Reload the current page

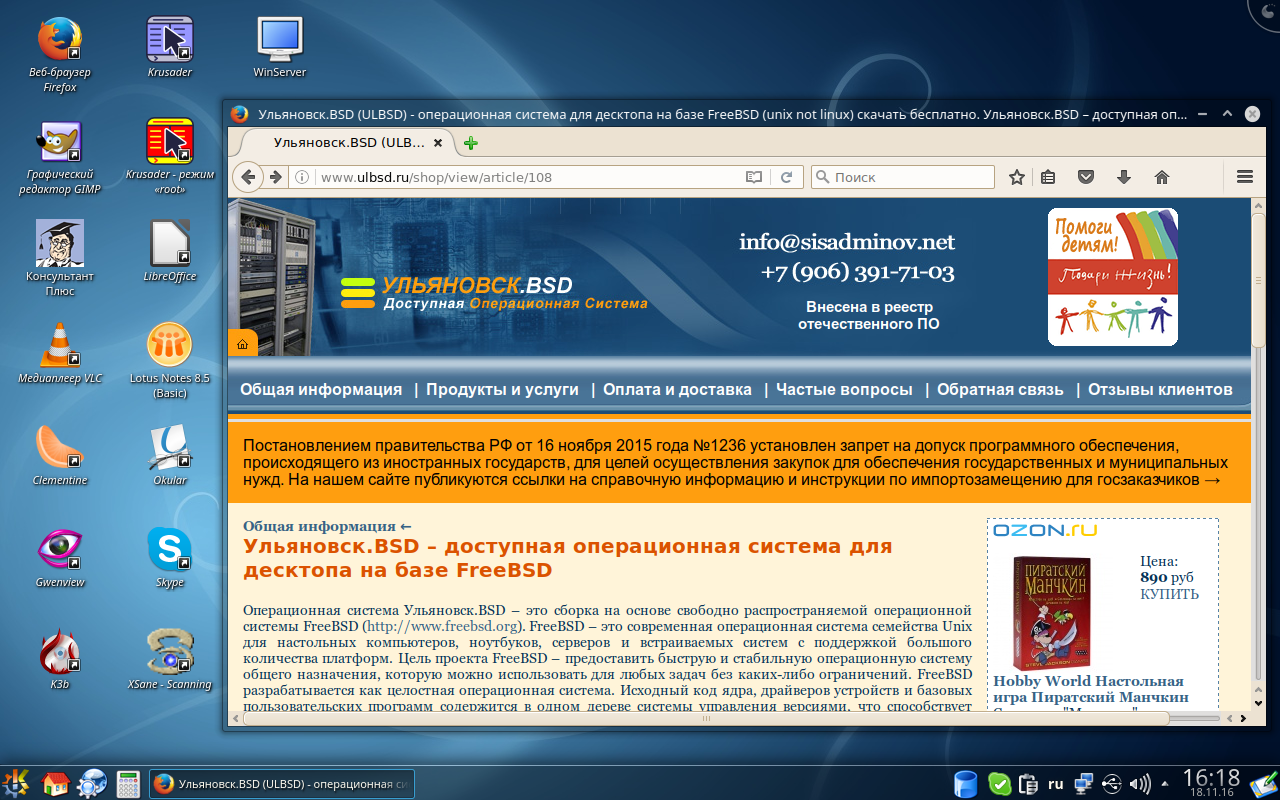click(786, 177)
